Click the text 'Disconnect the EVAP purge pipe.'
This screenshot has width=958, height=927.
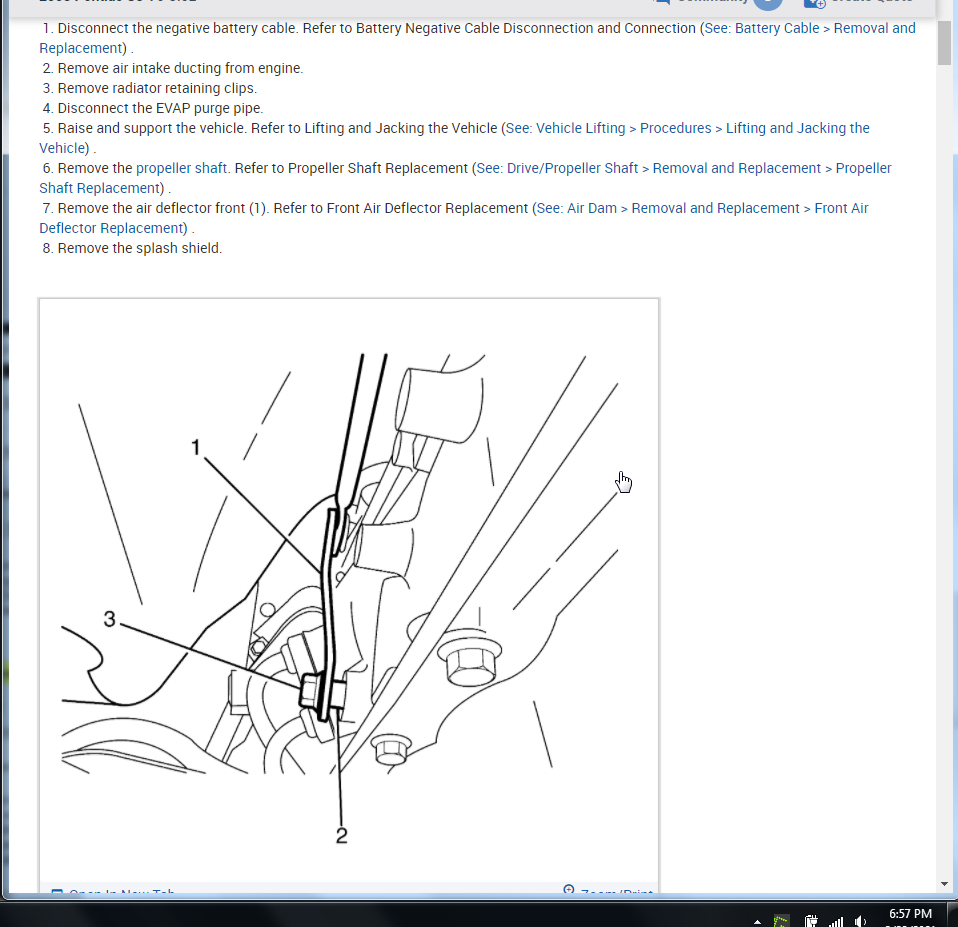(160, 108)
